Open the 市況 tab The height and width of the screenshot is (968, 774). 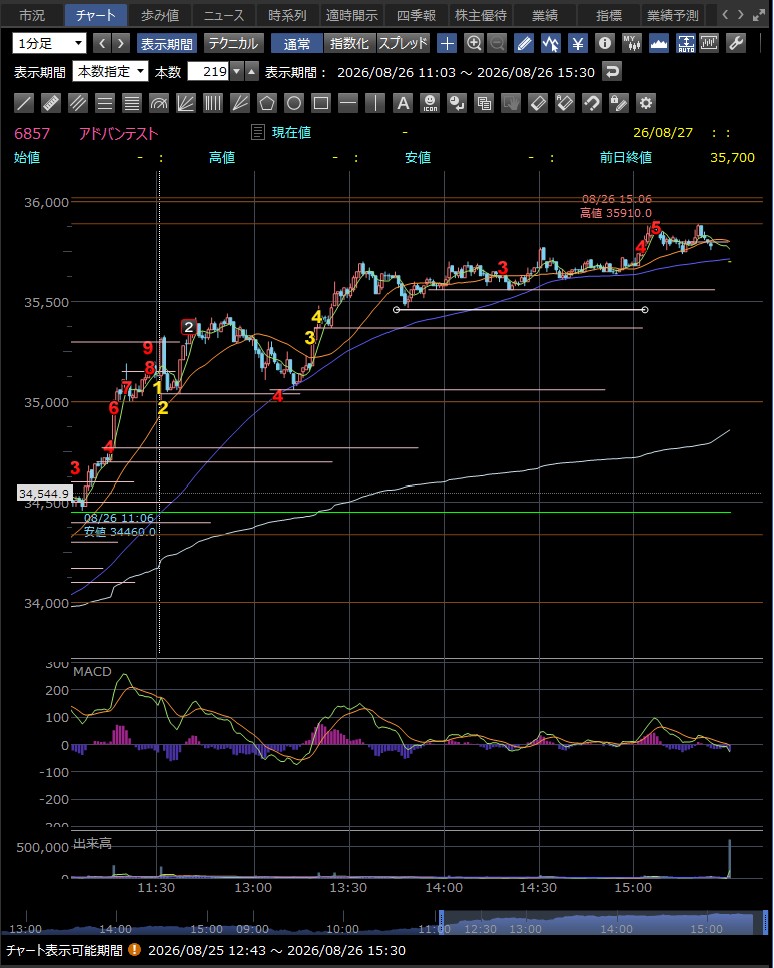pos(31,15)
